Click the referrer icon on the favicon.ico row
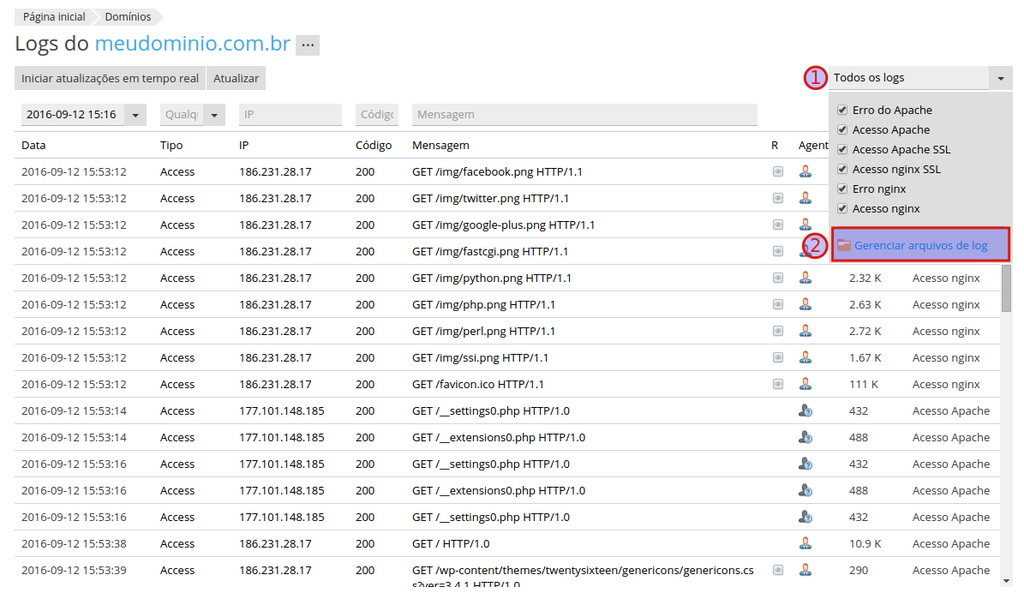Screen dimensions: 1024x599 [x=777, y=384]
